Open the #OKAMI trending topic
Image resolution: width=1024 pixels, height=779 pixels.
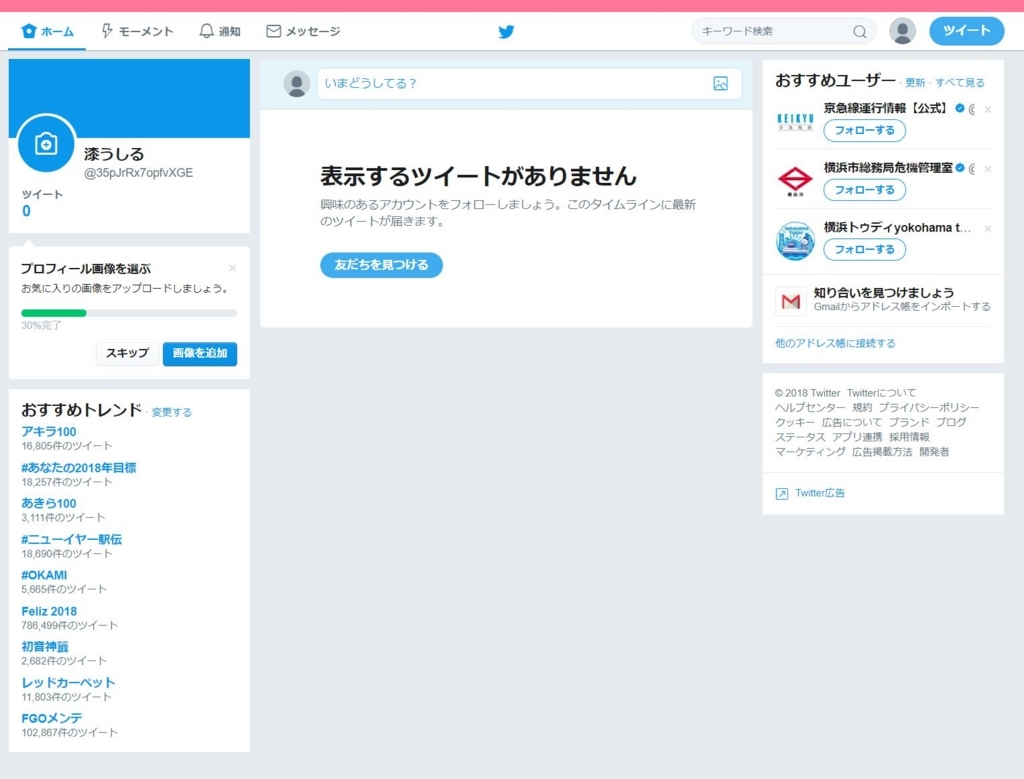[x=44, y=575]
